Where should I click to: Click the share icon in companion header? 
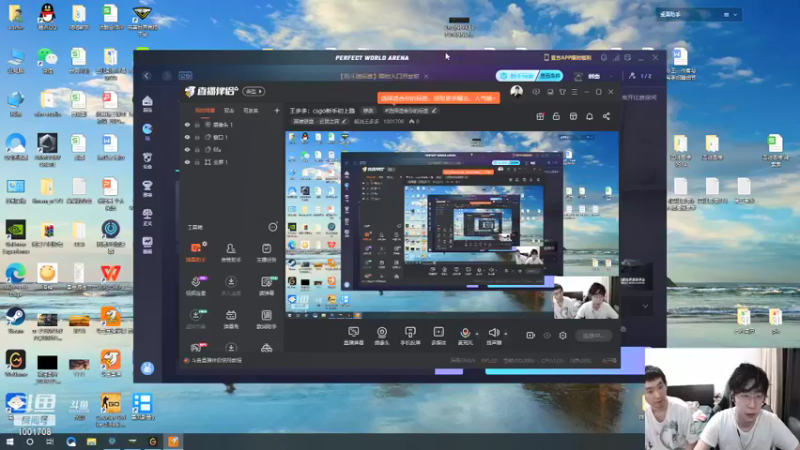pos(606,116)
